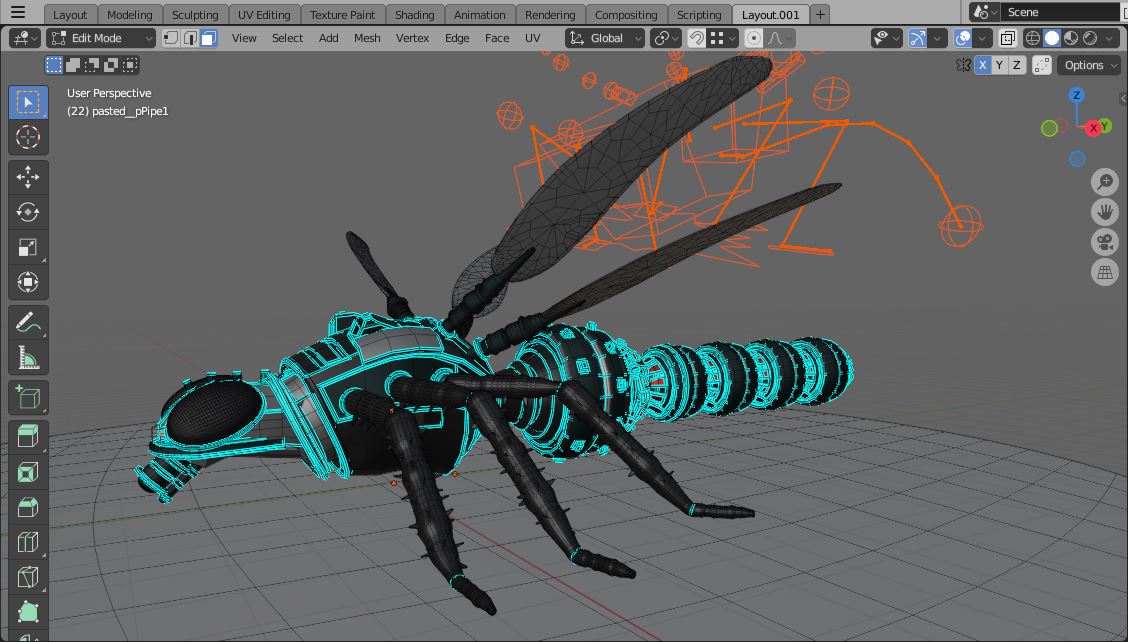Set rendered viewport shading
The width and height of the screenshot is (1128, 642).
[1090, 38]
